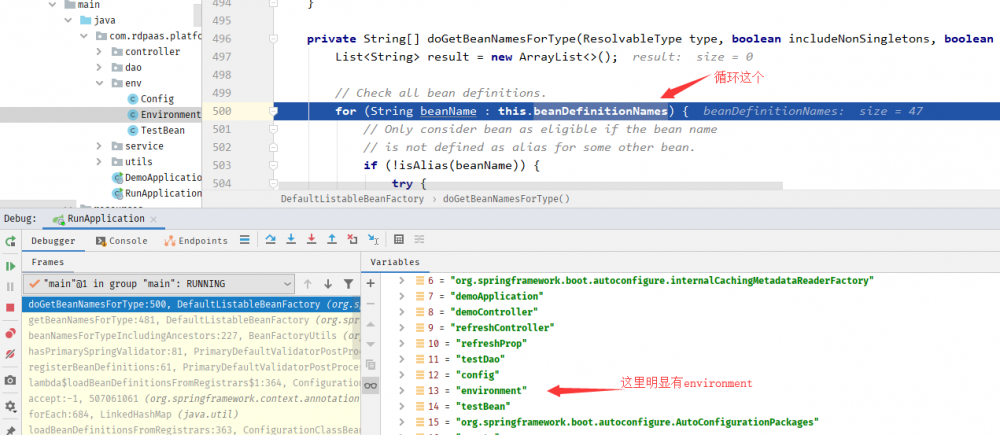Viewport: 1000px width, 435px height.
Task: Expand variable 14 testBean
Action: (401, 406)
